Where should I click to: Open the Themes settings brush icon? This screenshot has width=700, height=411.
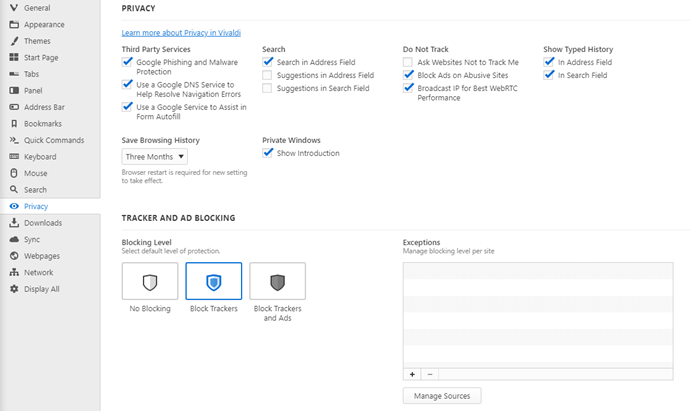tap(14, 41)
